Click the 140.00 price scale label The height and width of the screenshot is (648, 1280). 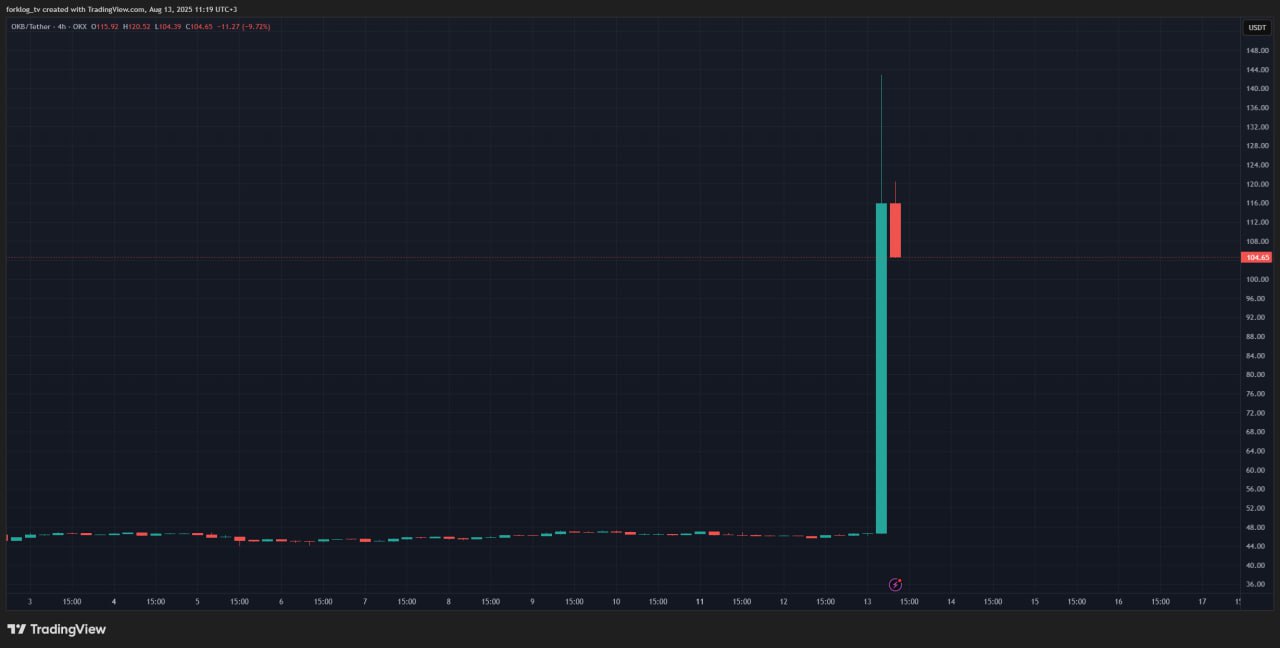pyautogui.click(x=1257, y=88)
